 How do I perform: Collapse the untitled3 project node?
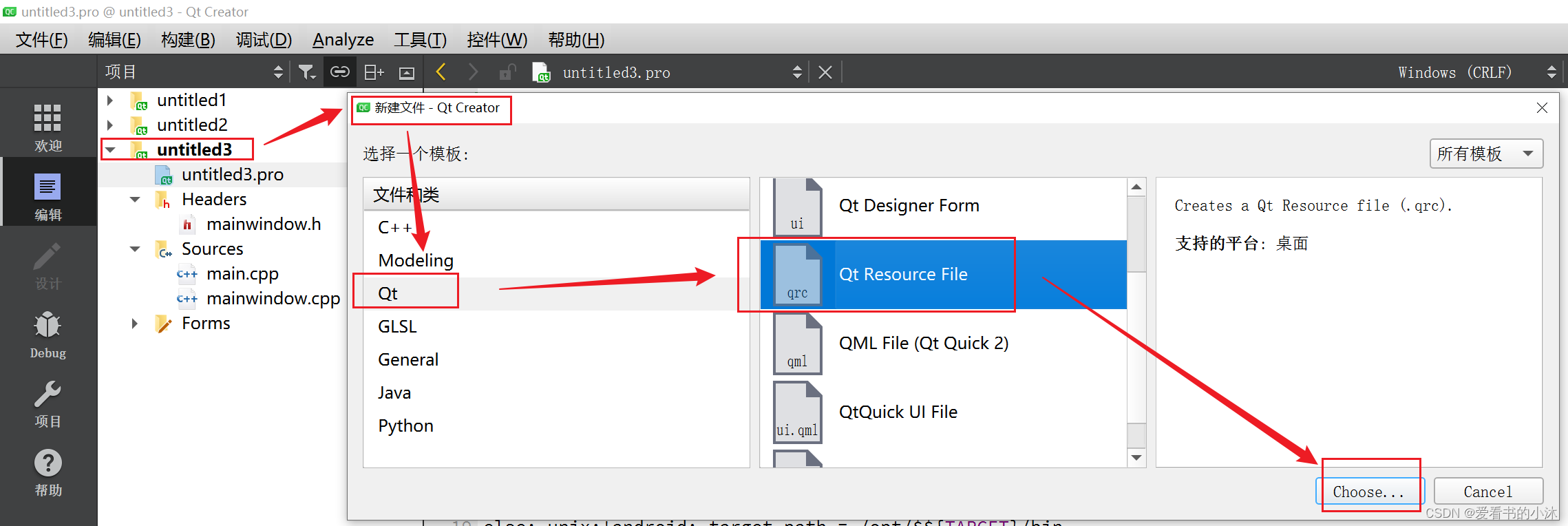click(110, 150)
